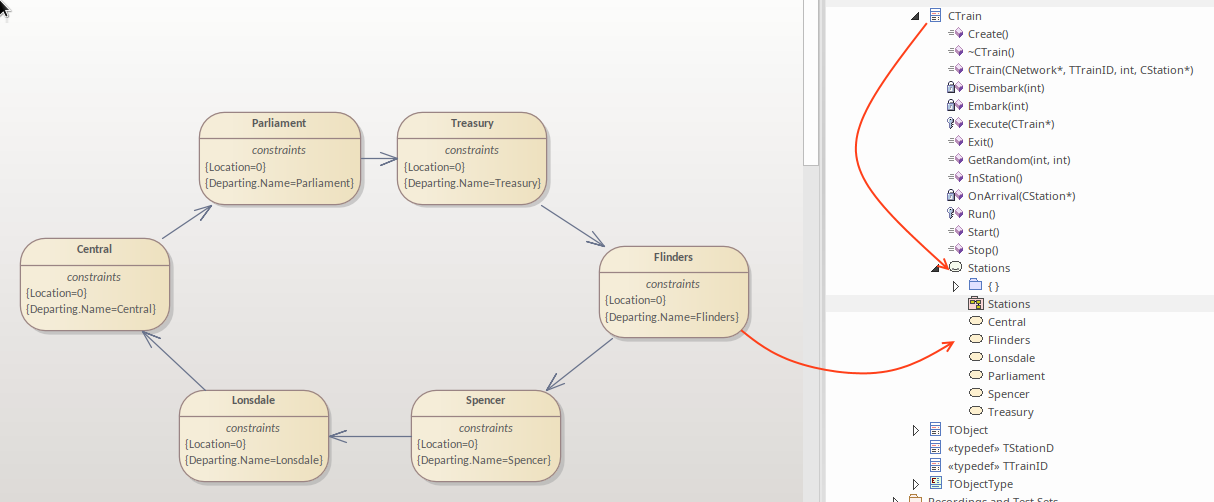Collapse the CTrain class node

coord(915,16)
